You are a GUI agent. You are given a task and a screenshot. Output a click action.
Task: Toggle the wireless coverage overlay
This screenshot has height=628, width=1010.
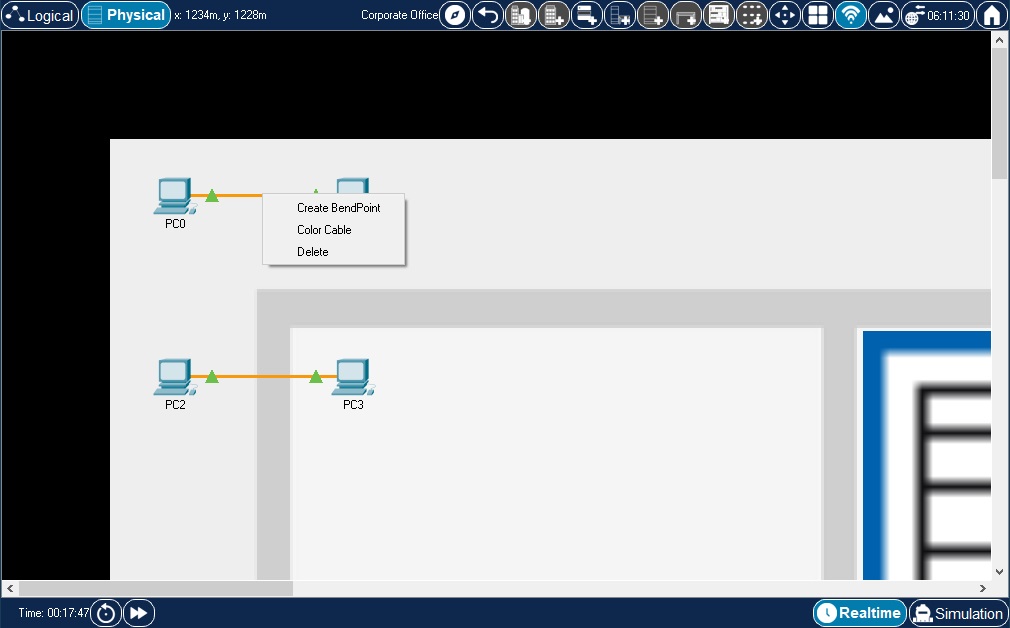(x=850, y=15)
